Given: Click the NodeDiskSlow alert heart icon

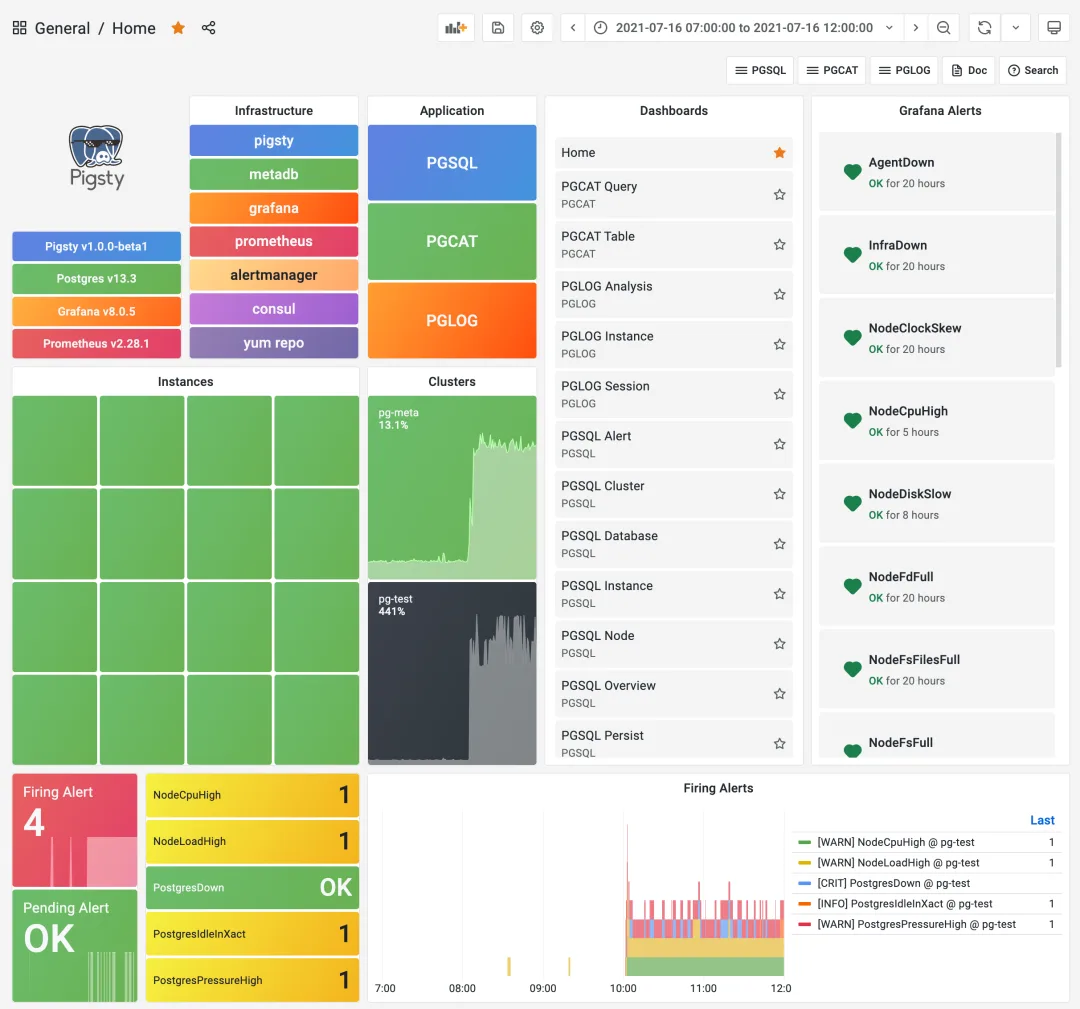Looking at the screenshot, I should [853, 503].
